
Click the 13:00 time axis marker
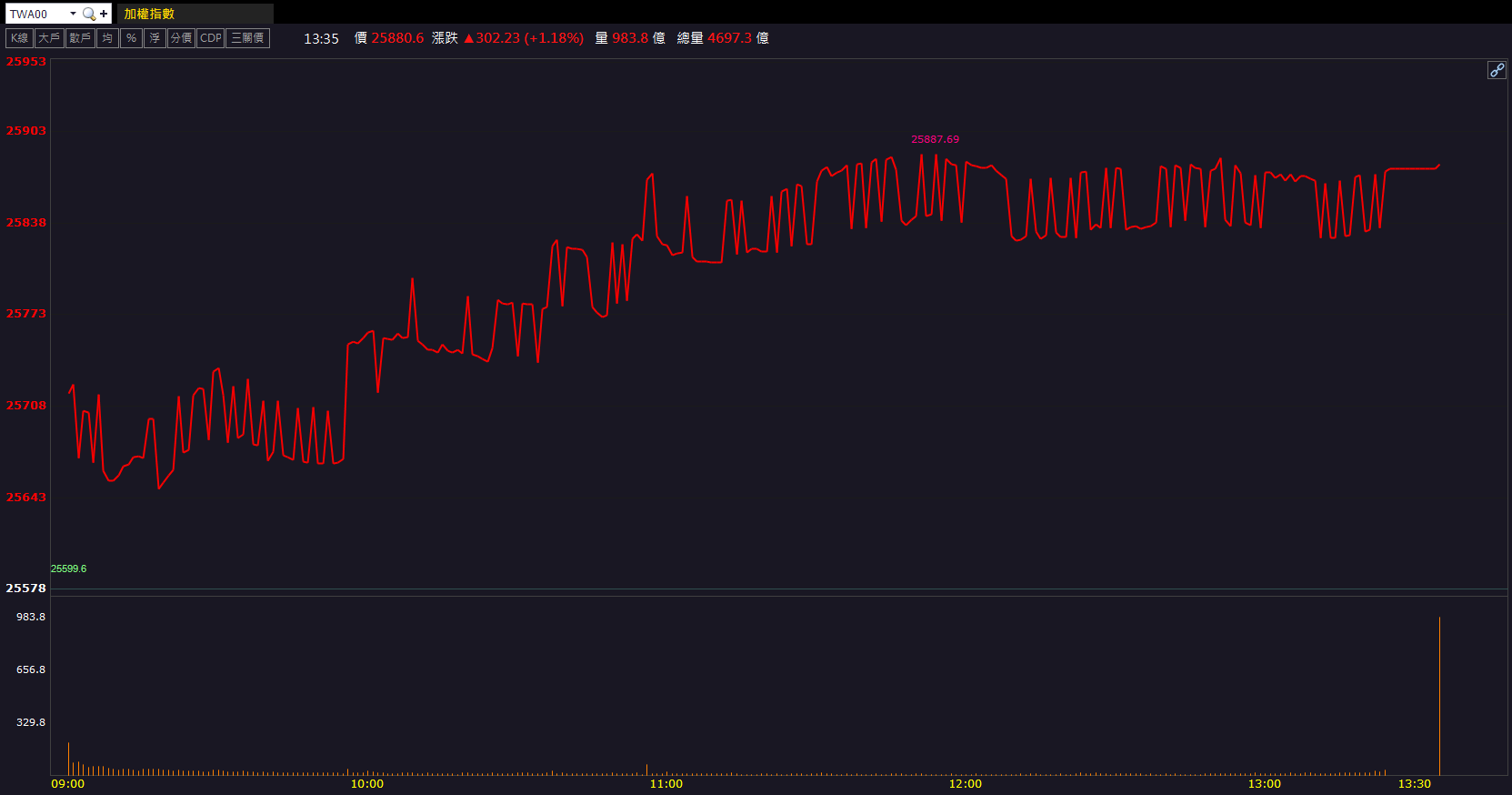[x=1265, y=784]
